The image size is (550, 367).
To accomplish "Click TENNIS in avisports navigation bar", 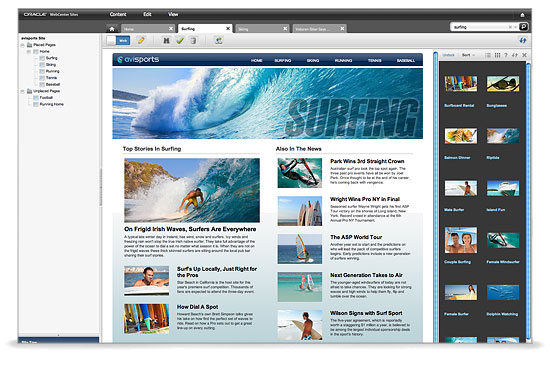I will click(x=375, y=60).
